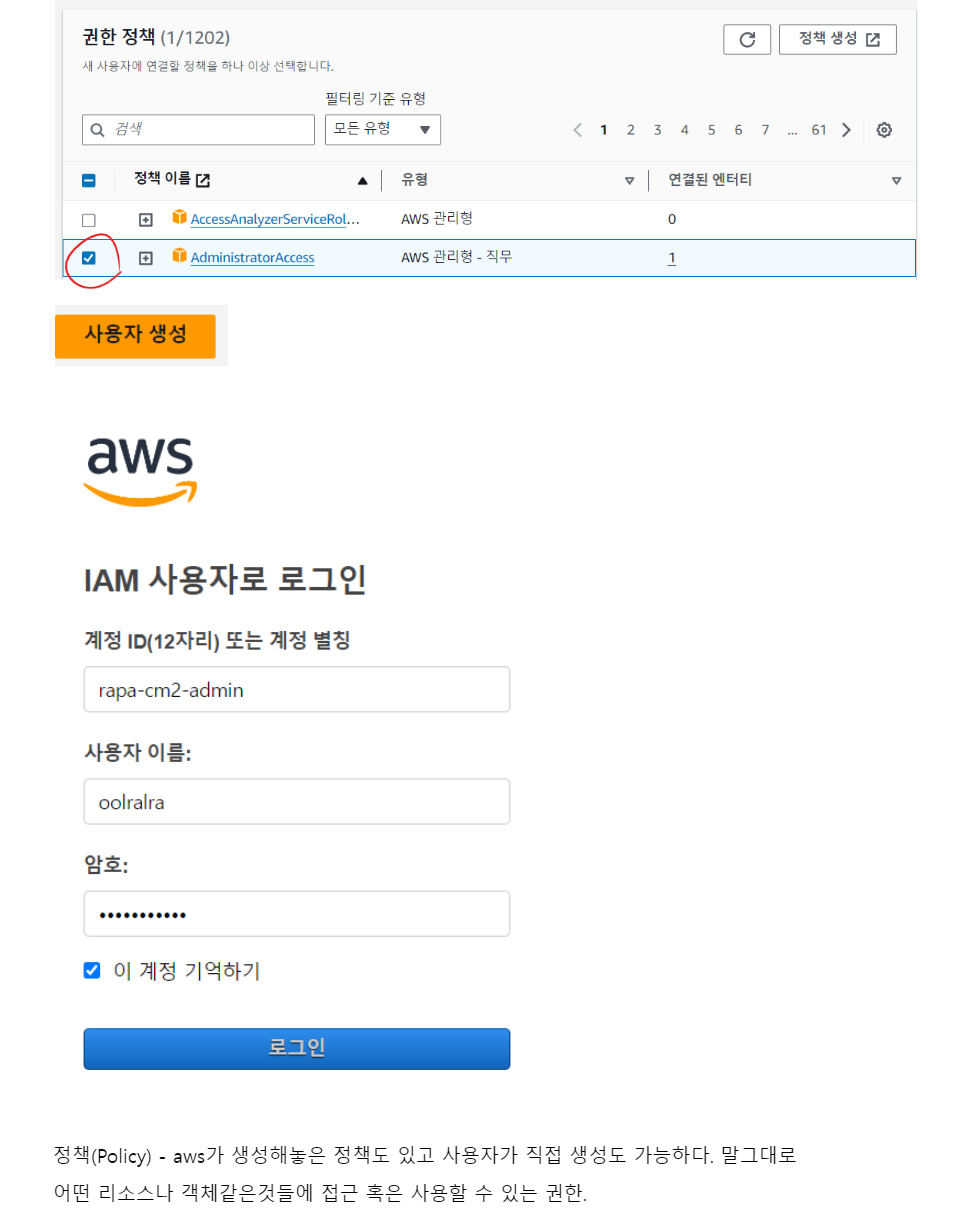The image size is (970, 1211).
Task: Click the external link icon next to 정책 이름
Action: click(203, 181)
